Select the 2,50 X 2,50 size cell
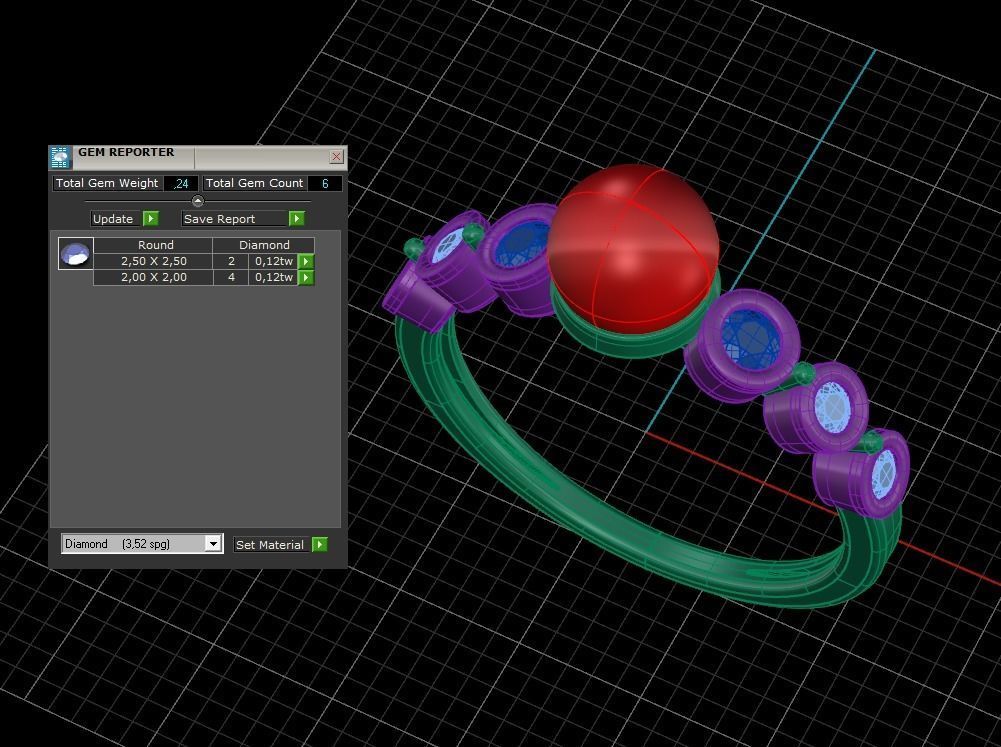This screenshot has height=747, width=1001. 154,261
